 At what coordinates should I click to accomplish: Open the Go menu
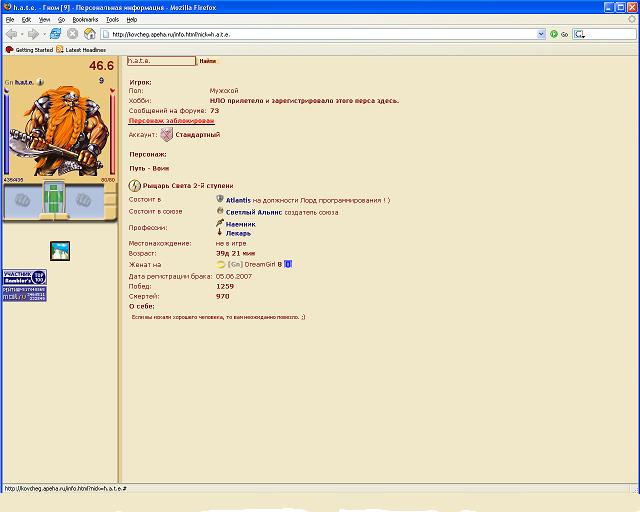[x=61, y=19]
